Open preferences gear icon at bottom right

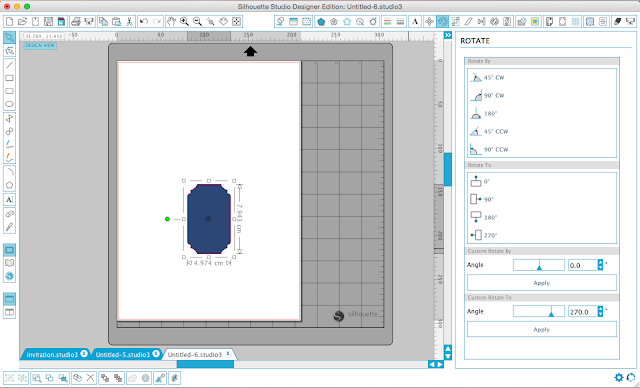(619, 377)
